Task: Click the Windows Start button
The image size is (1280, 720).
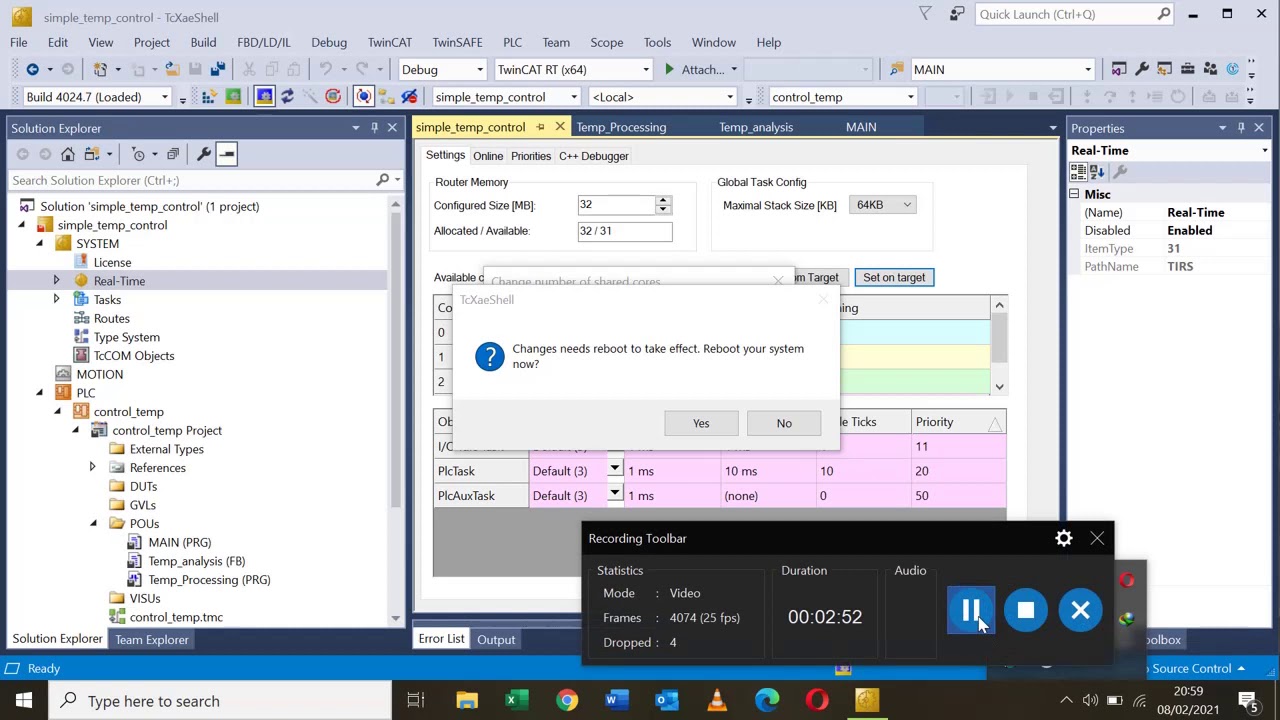Action: 24,701
